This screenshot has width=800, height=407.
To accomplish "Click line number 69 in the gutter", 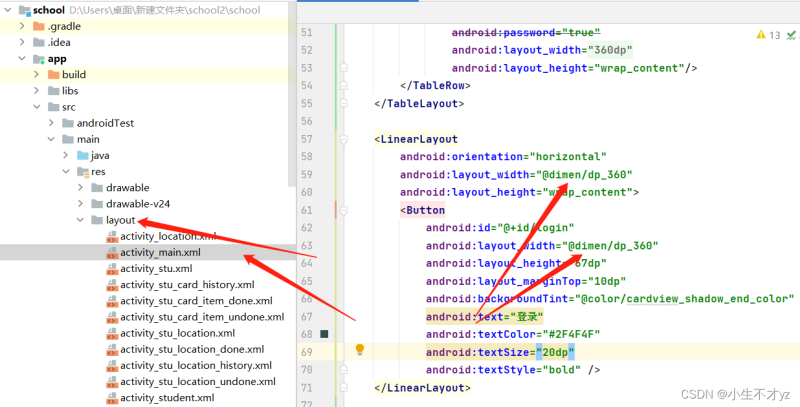I will [307, 352].
